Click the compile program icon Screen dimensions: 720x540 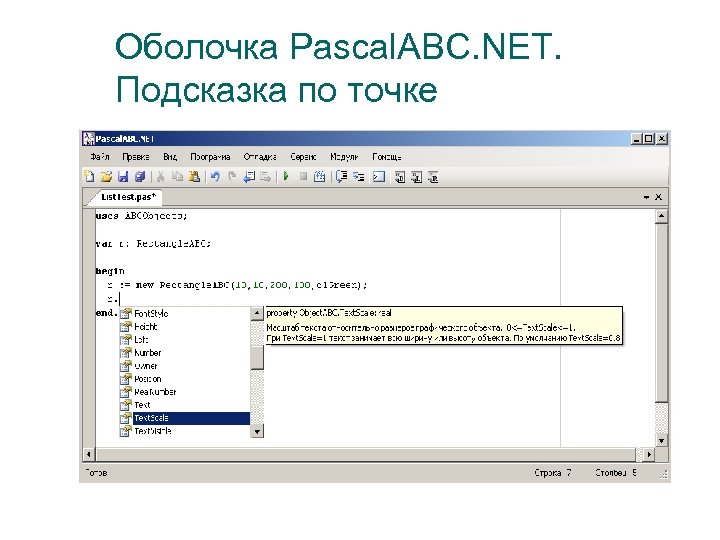[x=320, y=176]
